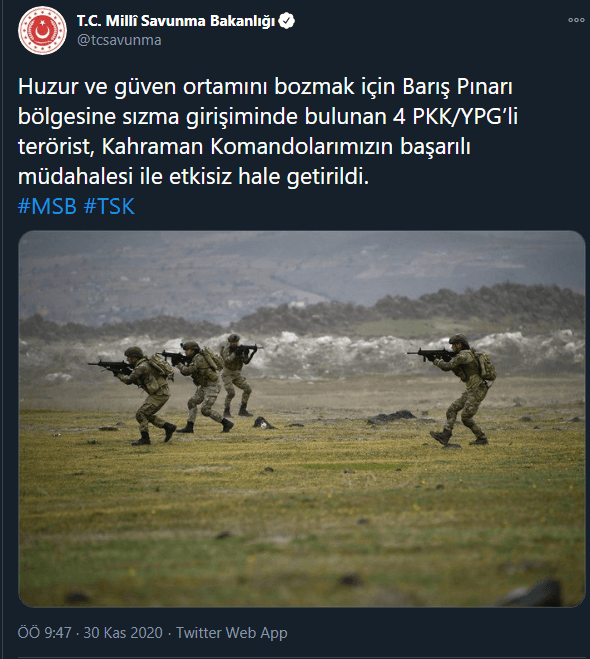Click the red crescent emblem in avatar
This screenshot has width=590, height=659.
(42, 31)
